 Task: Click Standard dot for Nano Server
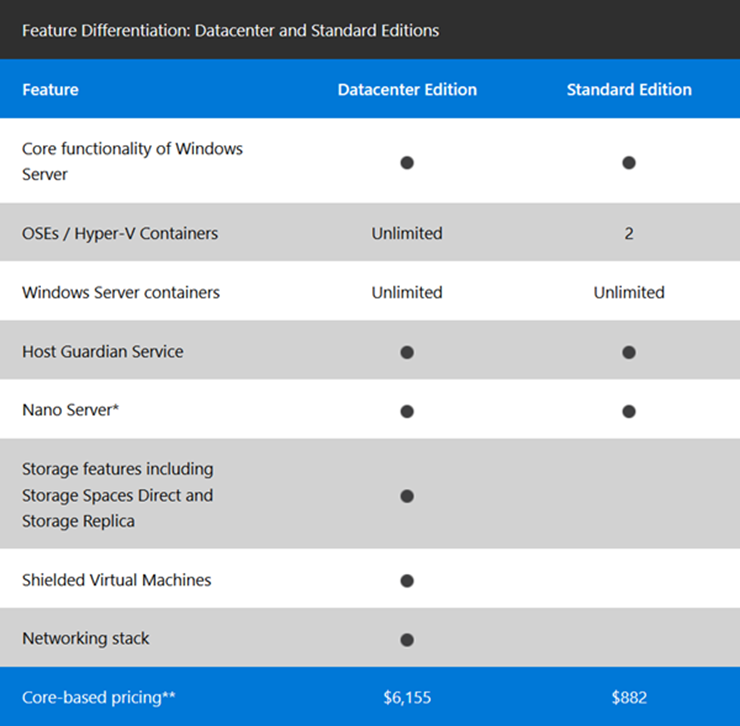pyautogui.click(x=629, y=411)
